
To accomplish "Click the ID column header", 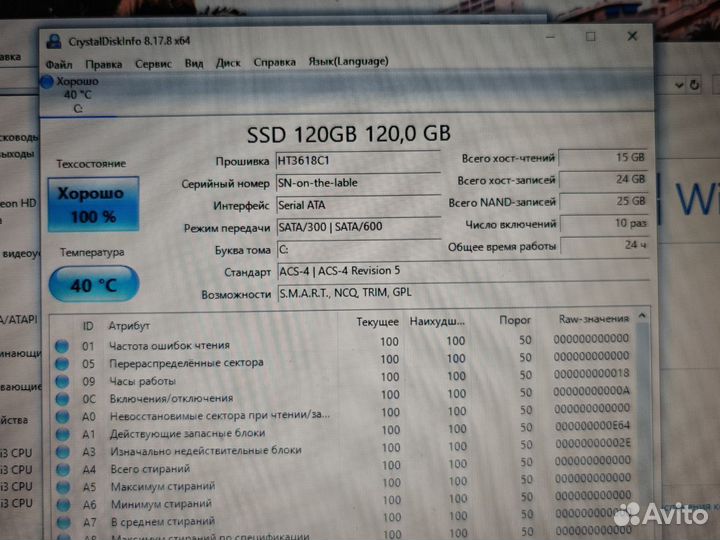I will click(88, 326).
